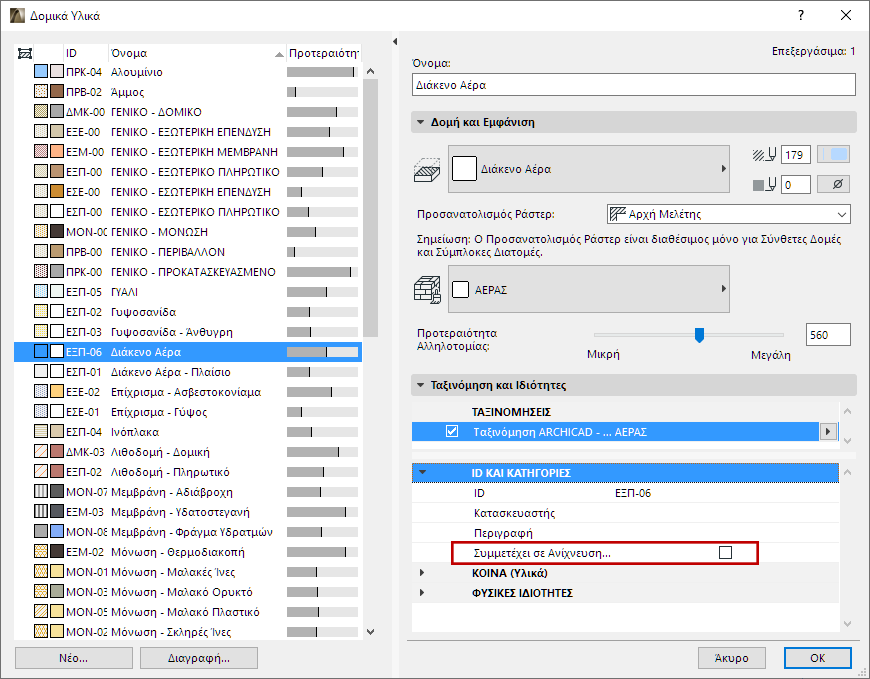Click the help question mark icon

pos(798,16)
